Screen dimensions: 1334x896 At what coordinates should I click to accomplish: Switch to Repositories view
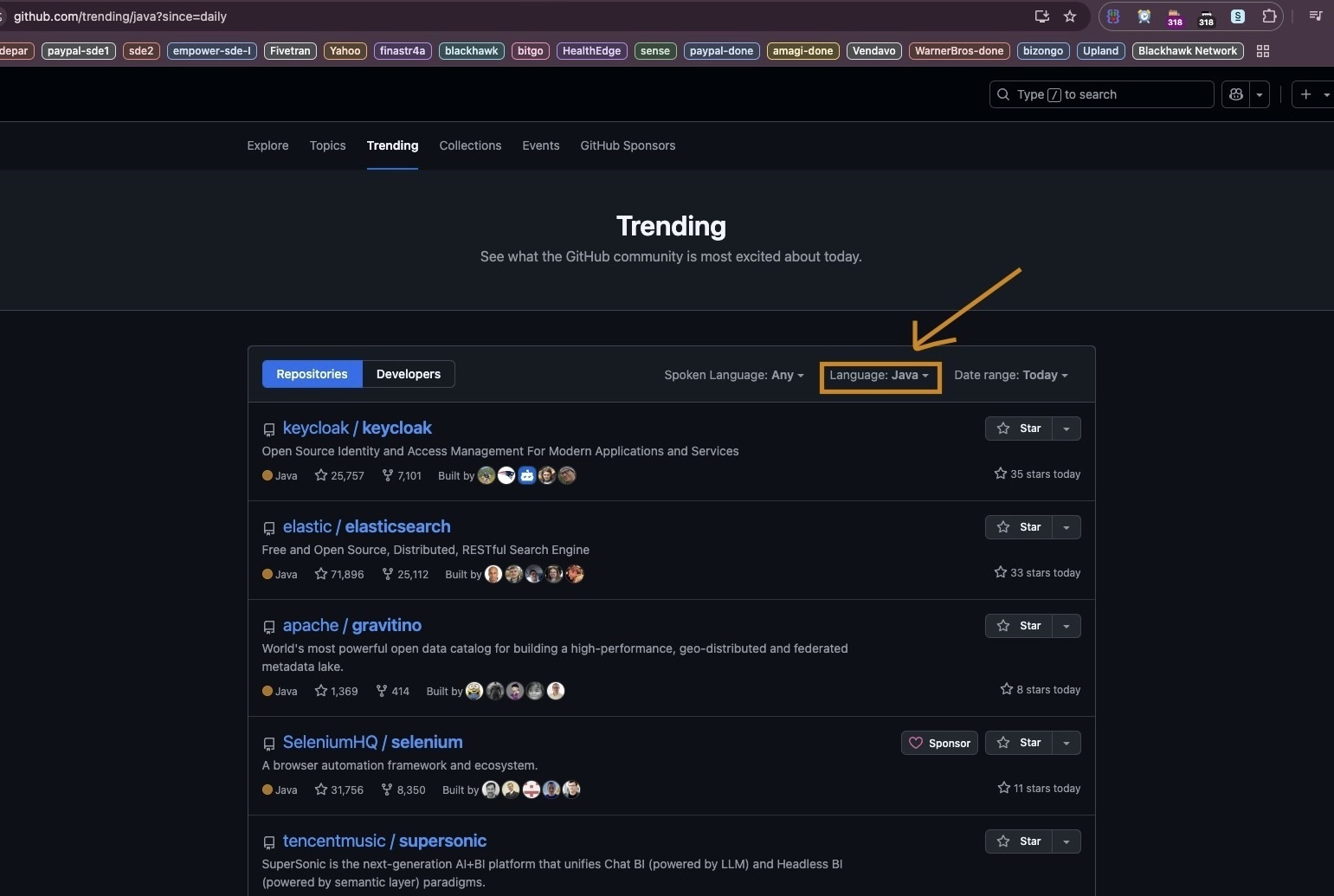[x=312, y=374]
